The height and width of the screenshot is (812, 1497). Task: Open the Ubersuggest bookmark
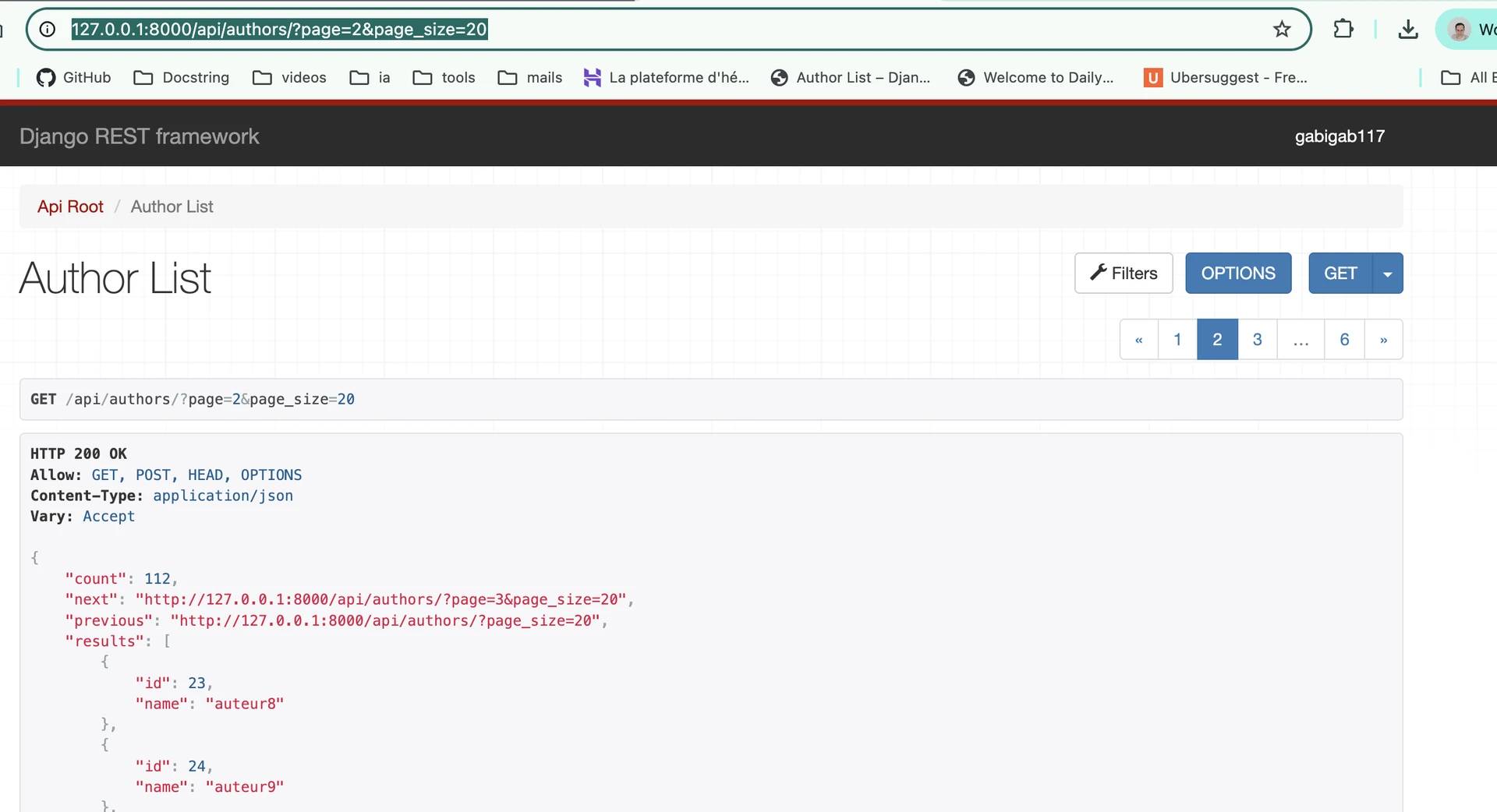(x=1226, y=77)
